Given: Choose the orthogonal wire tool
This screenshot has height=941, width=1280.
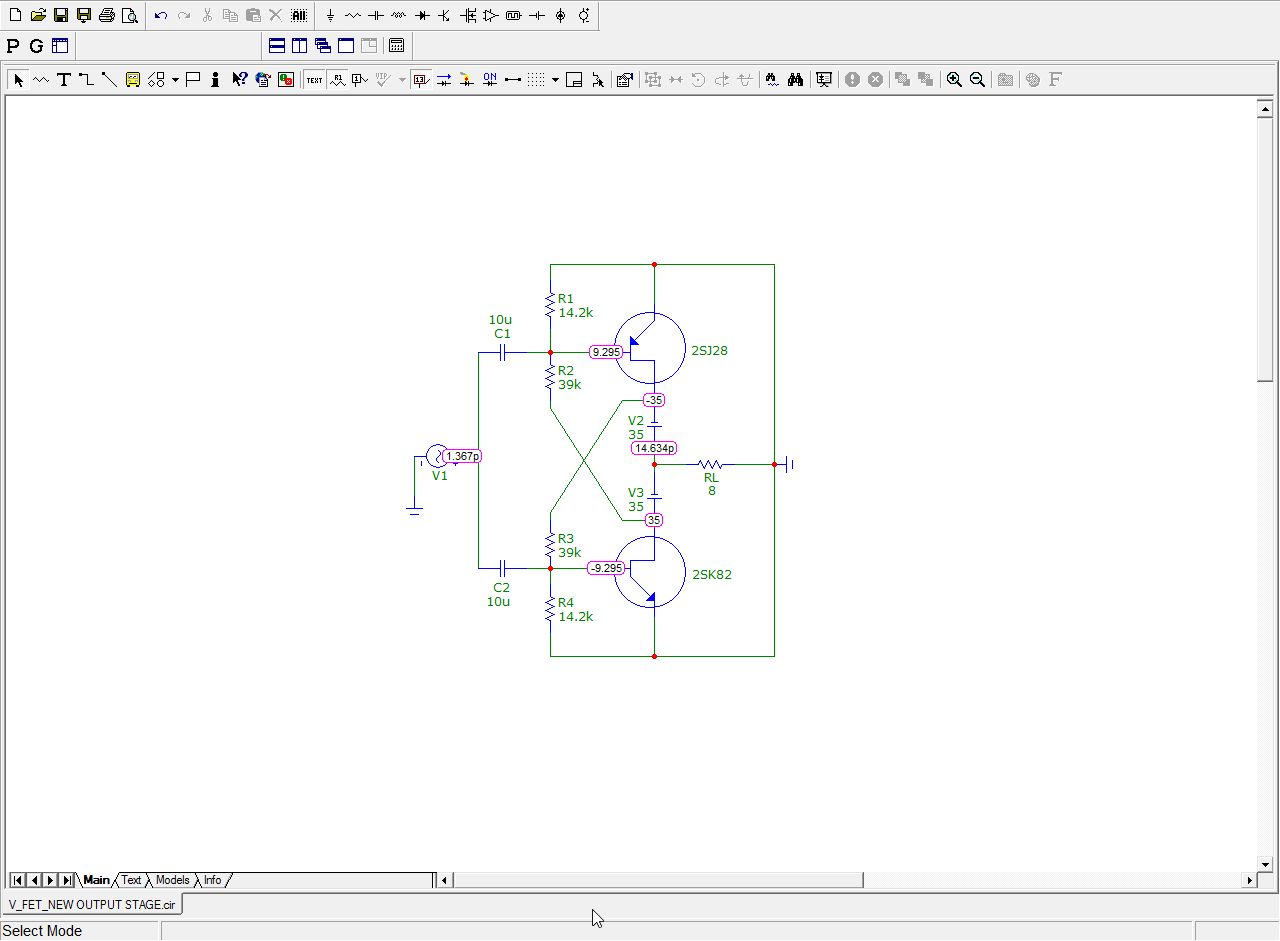Looking at the screenshot, I should (x=86, y=80).
